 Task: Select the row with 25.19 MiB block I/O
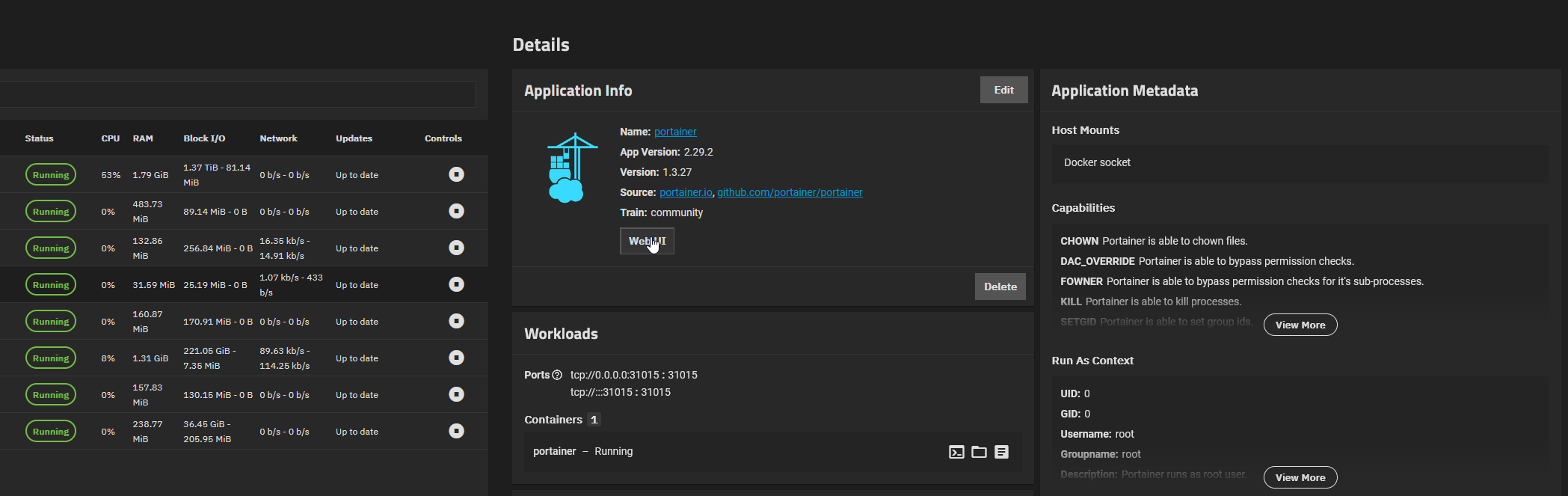point(244,284)
